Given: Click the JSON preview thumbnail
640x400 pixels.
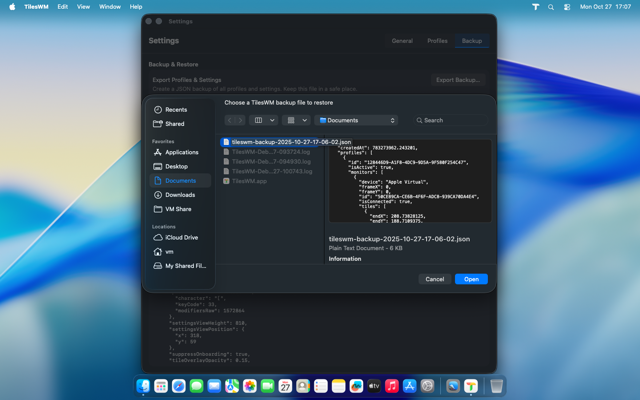Looking at the screenshot, I should click(410, 181).
